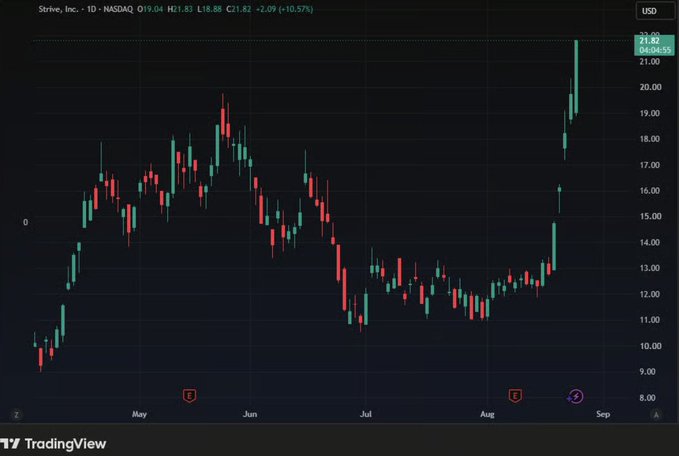Click the 13.00 price axis label
The height and width of the screenshot is (456, 679).
pyautogui.click(x=650, y=268)
